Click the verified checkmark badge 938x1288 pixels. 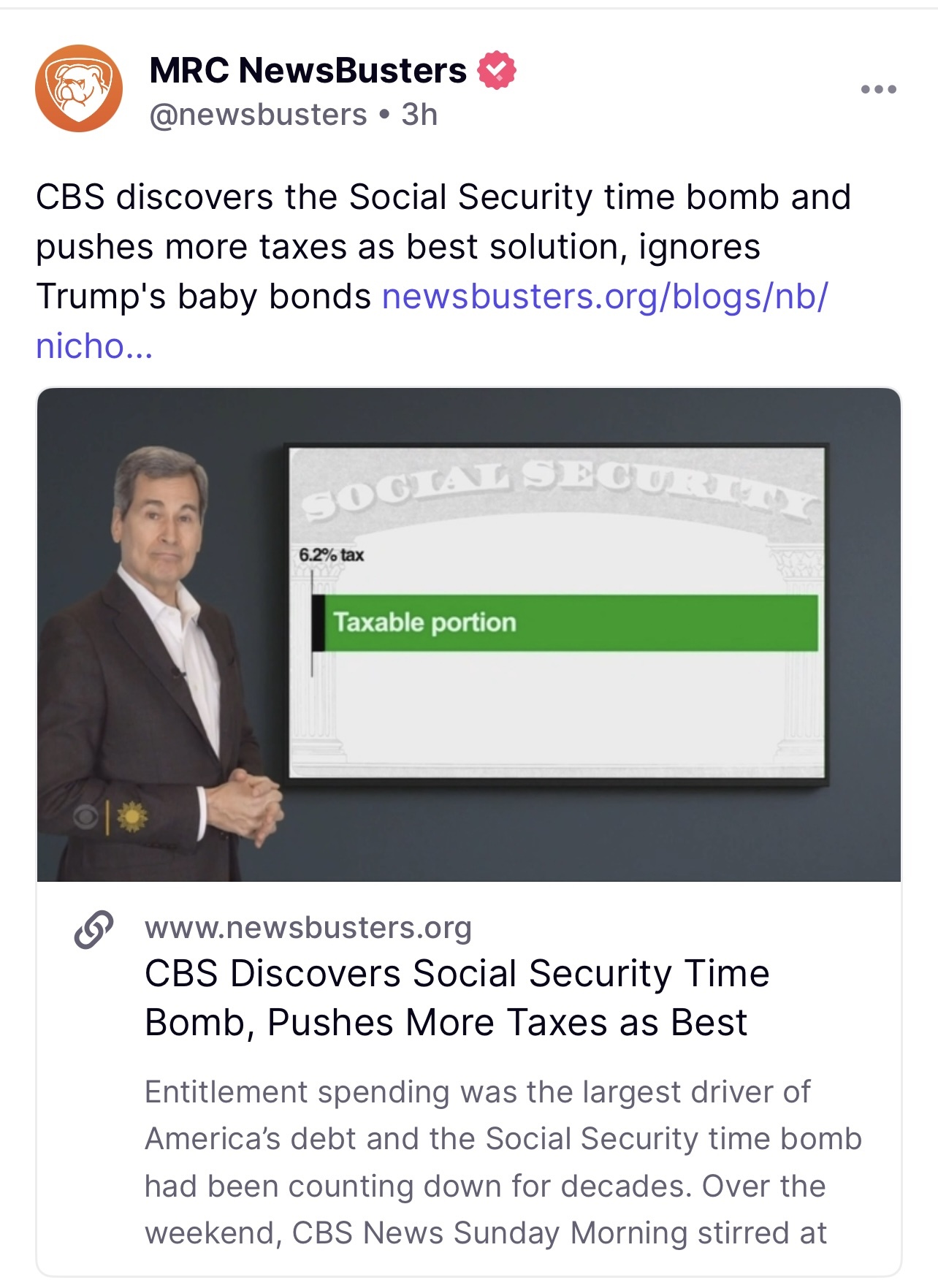click(x=497, y=70)
